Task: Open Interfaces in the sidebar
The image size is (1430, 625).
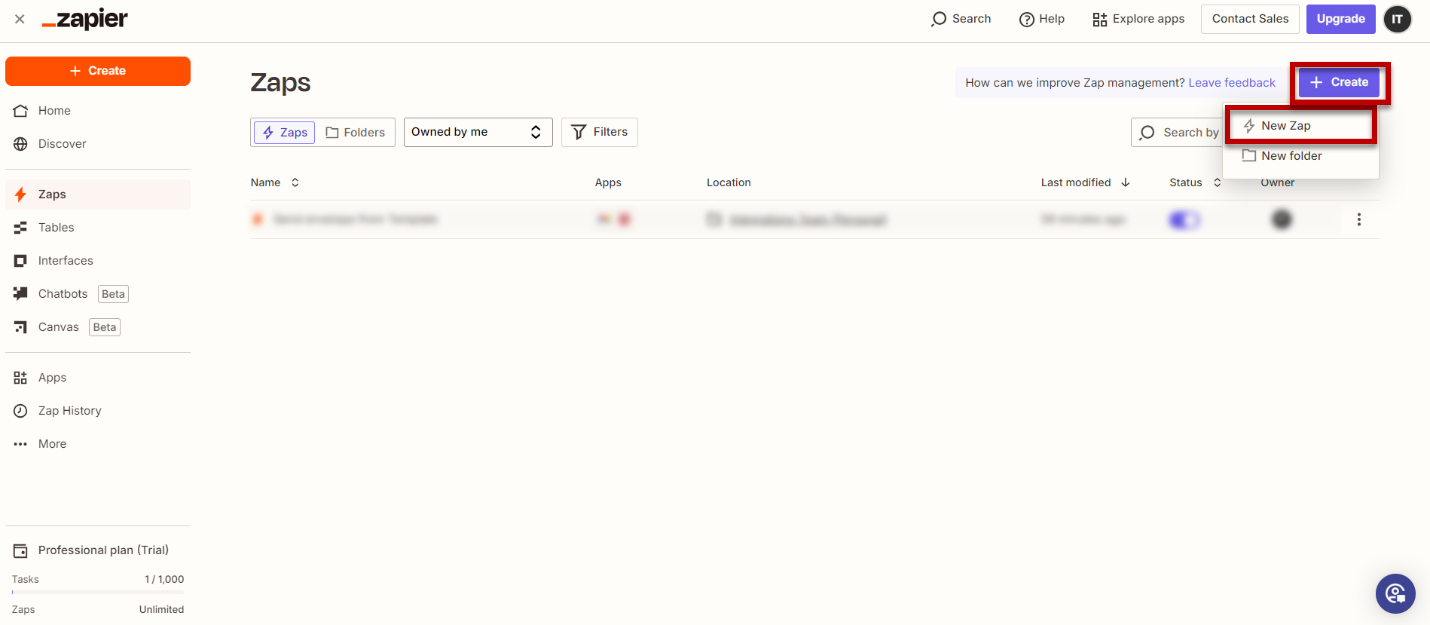Action: click(98, 261)
